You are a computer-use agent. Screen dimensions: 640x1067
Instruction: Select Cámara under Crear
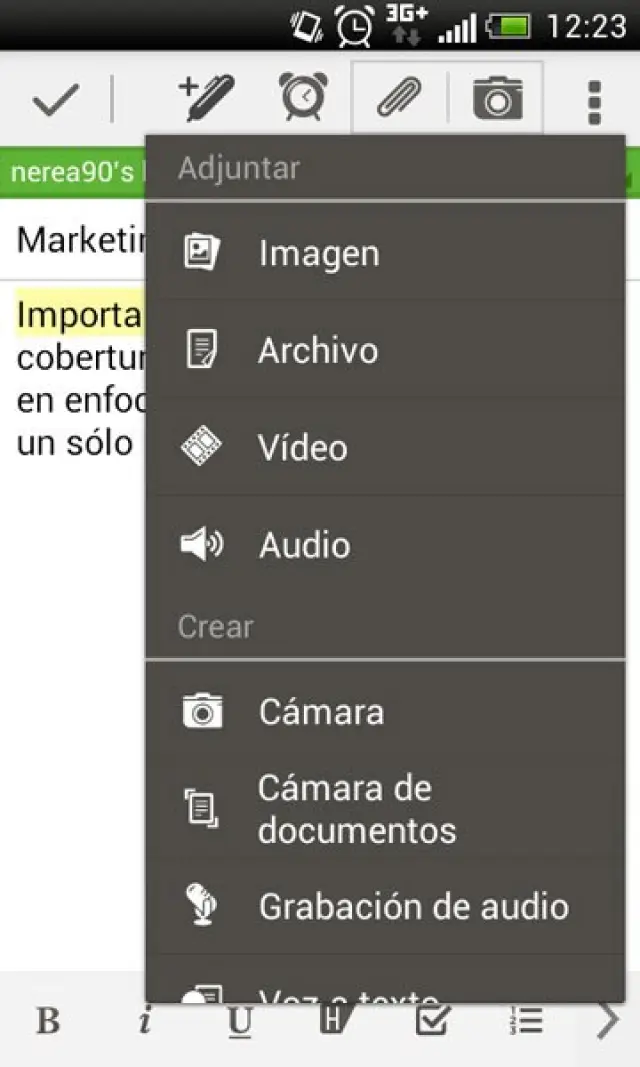click(x=385, y=712)
